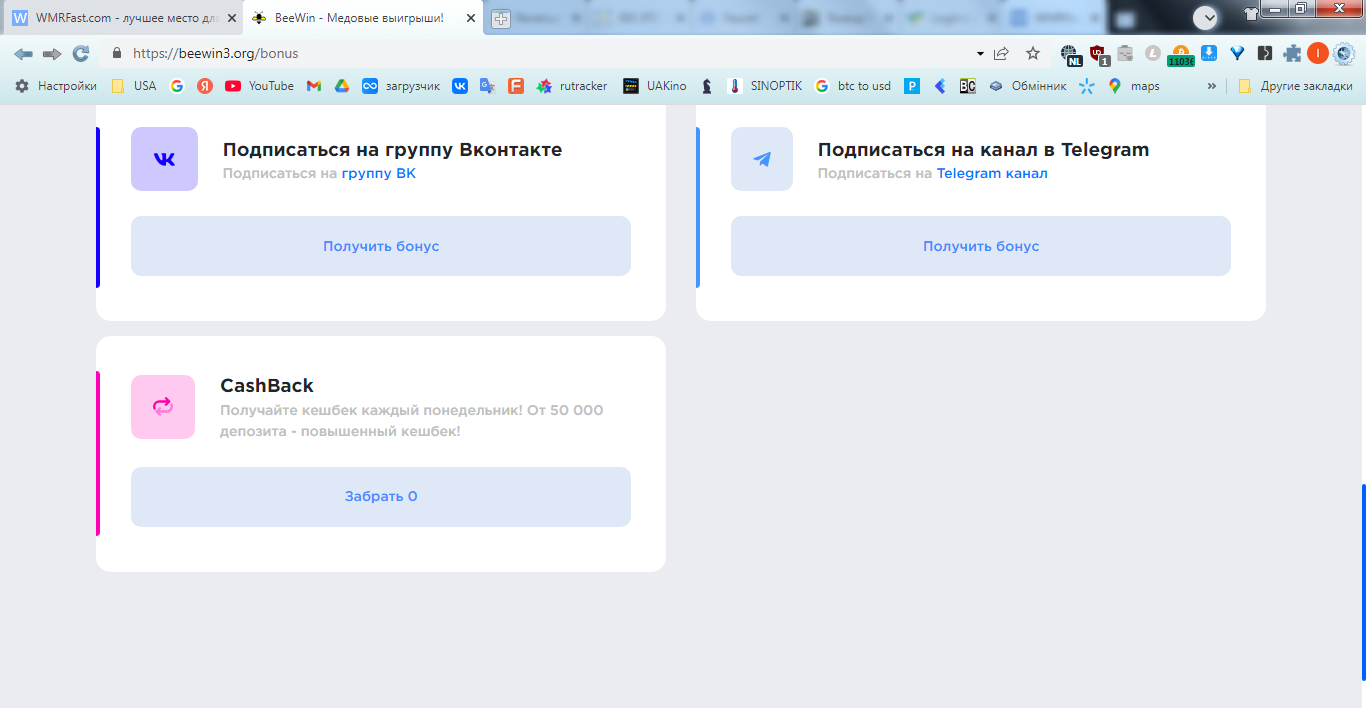Switch to the BeeWin tab
This screenshot has height=728, width=1366.
[363, 18]
